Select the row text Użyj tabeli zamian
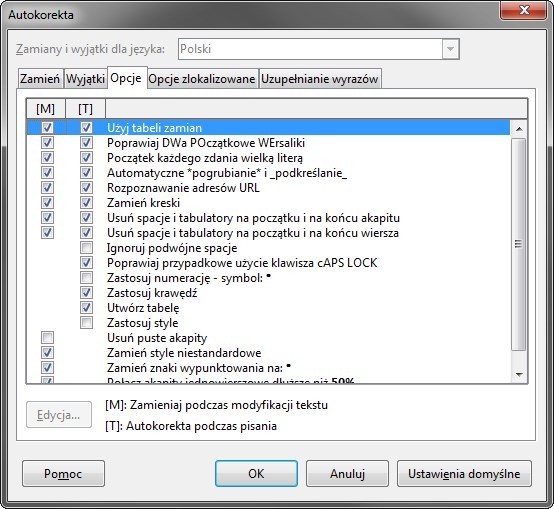 tap(154, 128)
